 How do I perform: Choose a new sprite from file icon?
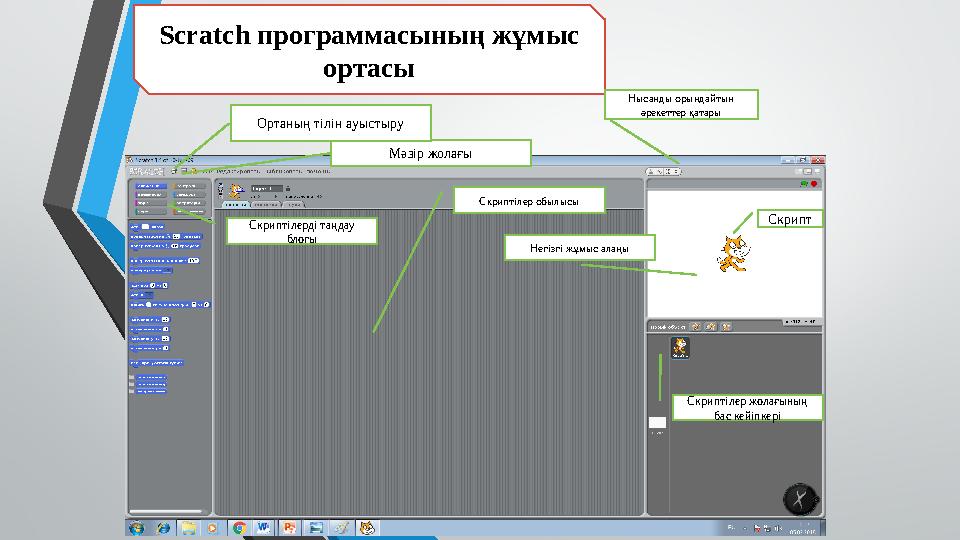(710, 327)
